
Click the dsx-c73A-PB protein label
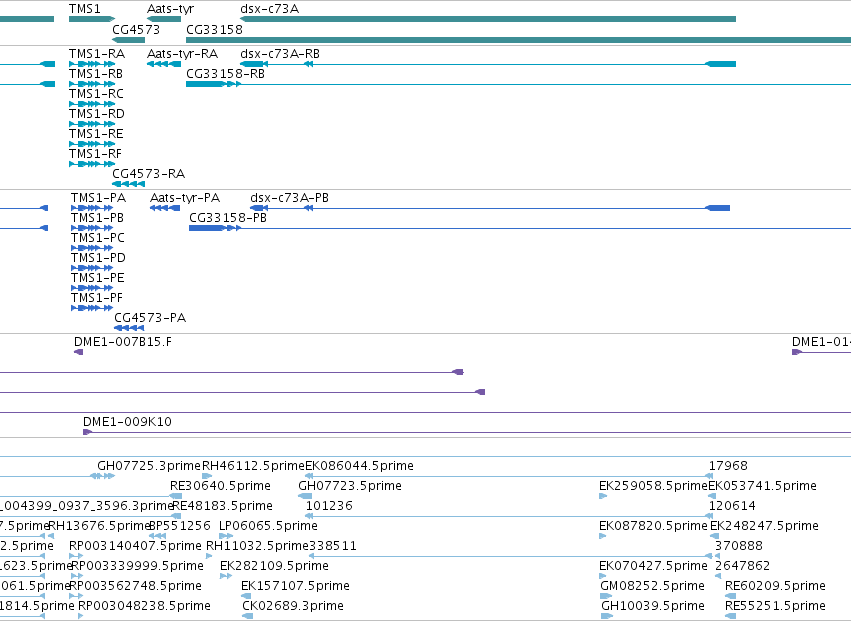coord(289,198)
